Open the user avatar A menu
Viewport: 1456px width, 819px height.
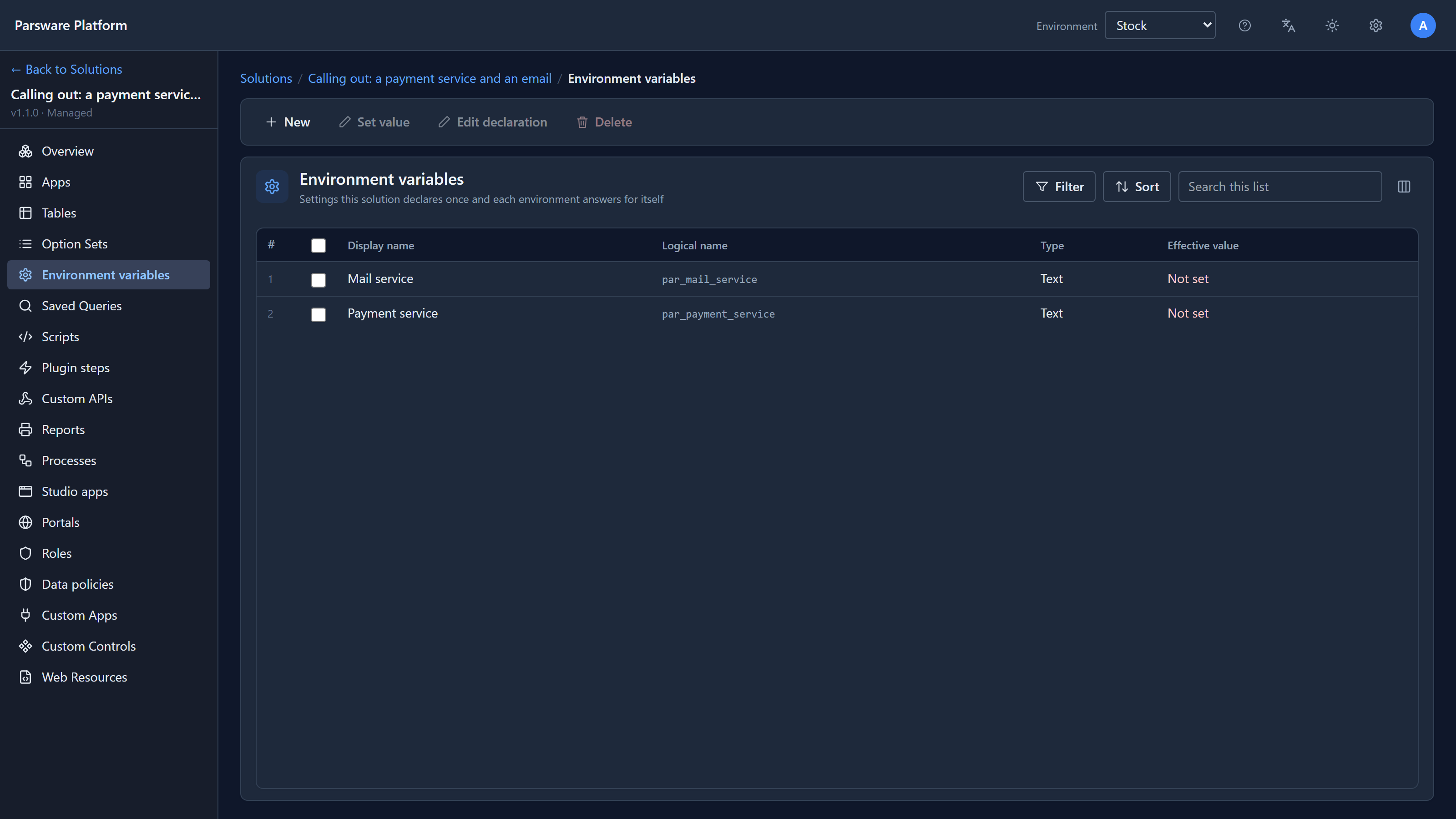1423,25
